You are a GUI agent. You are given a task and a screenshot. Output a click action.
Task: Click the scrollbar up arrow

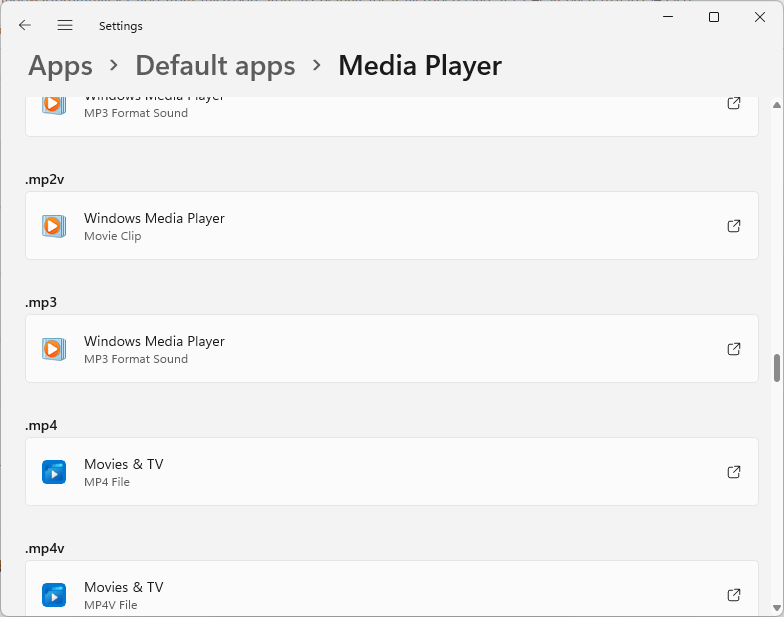[776, 105]
